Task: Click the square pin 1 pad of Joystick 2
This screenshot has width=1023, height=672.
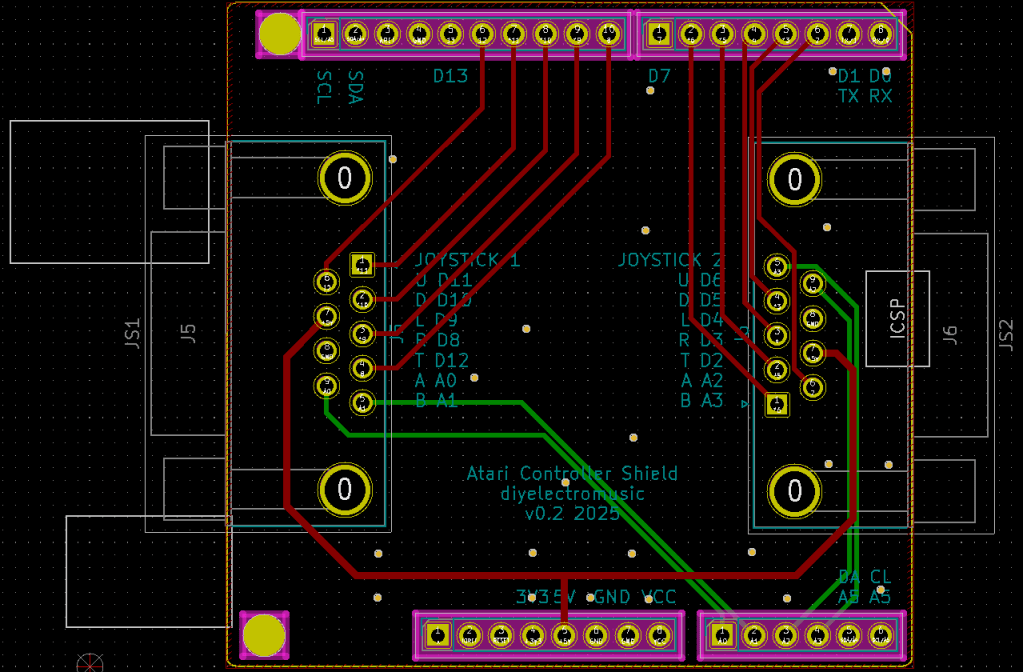Action: (776, 404)
